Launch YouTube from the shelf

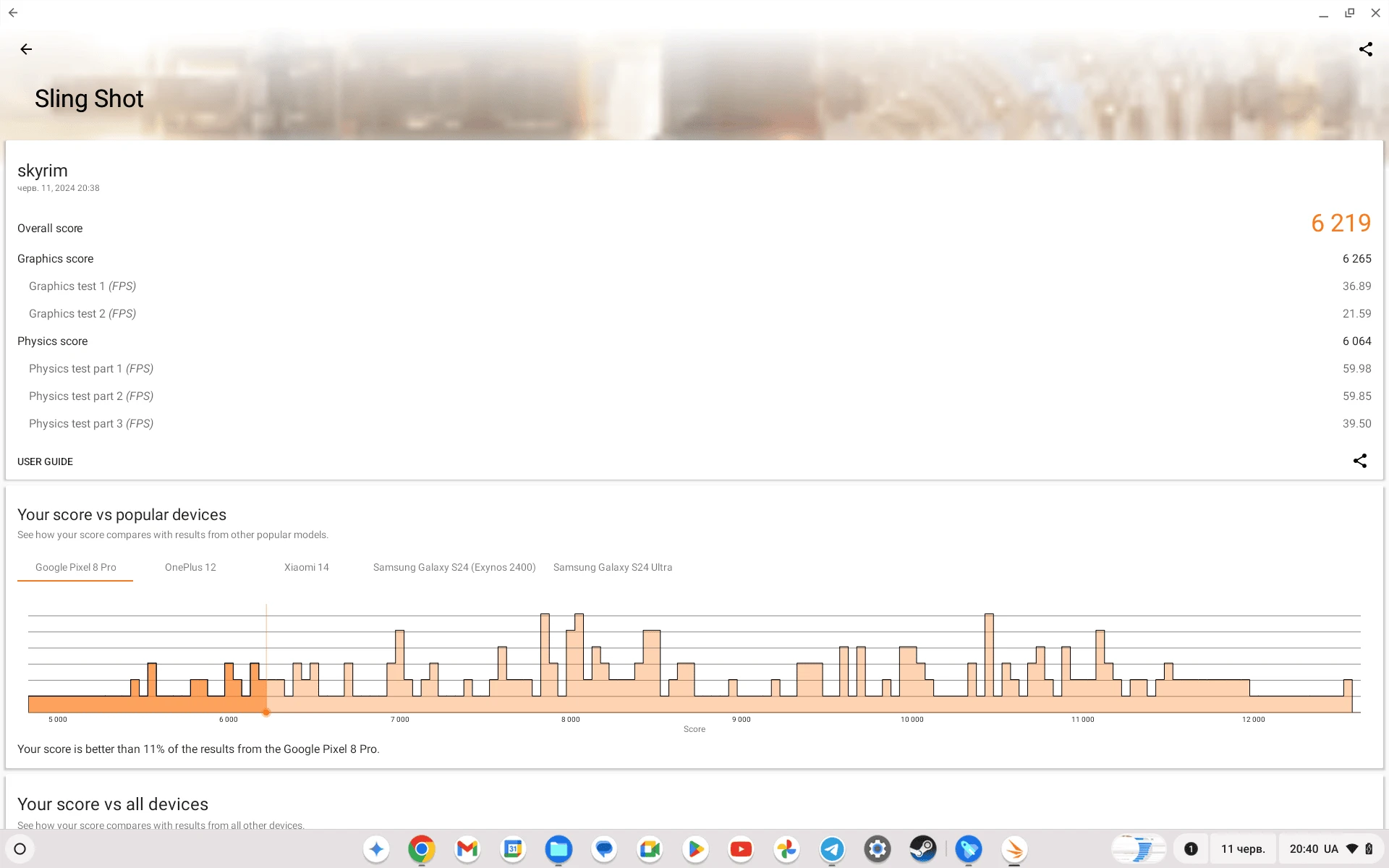click(741, 848)
